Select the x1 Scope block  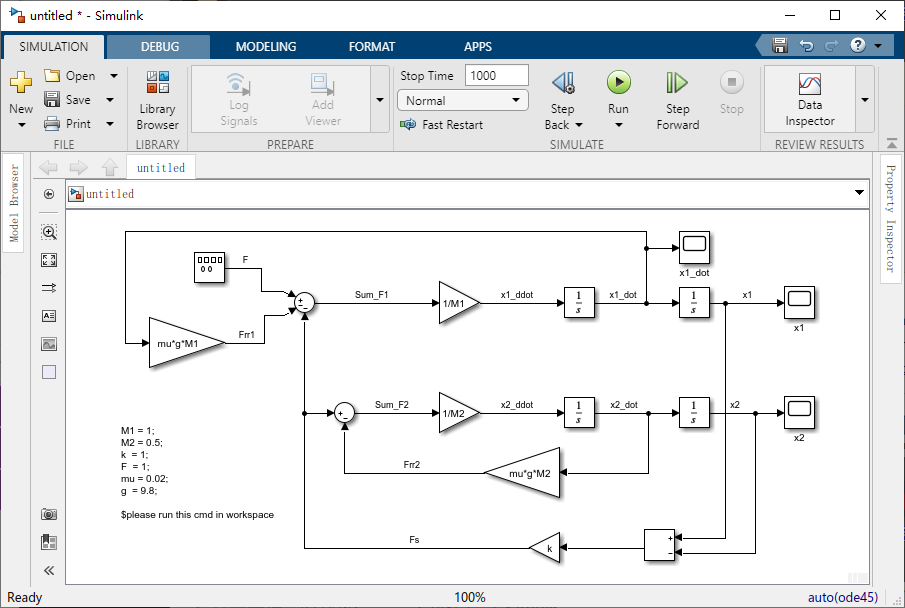point(799,303)
